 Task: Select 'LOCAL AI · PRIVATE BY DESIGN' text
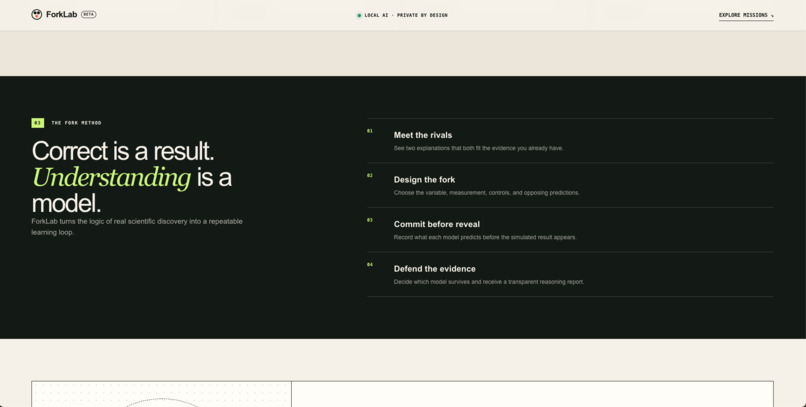pos(406,15)
